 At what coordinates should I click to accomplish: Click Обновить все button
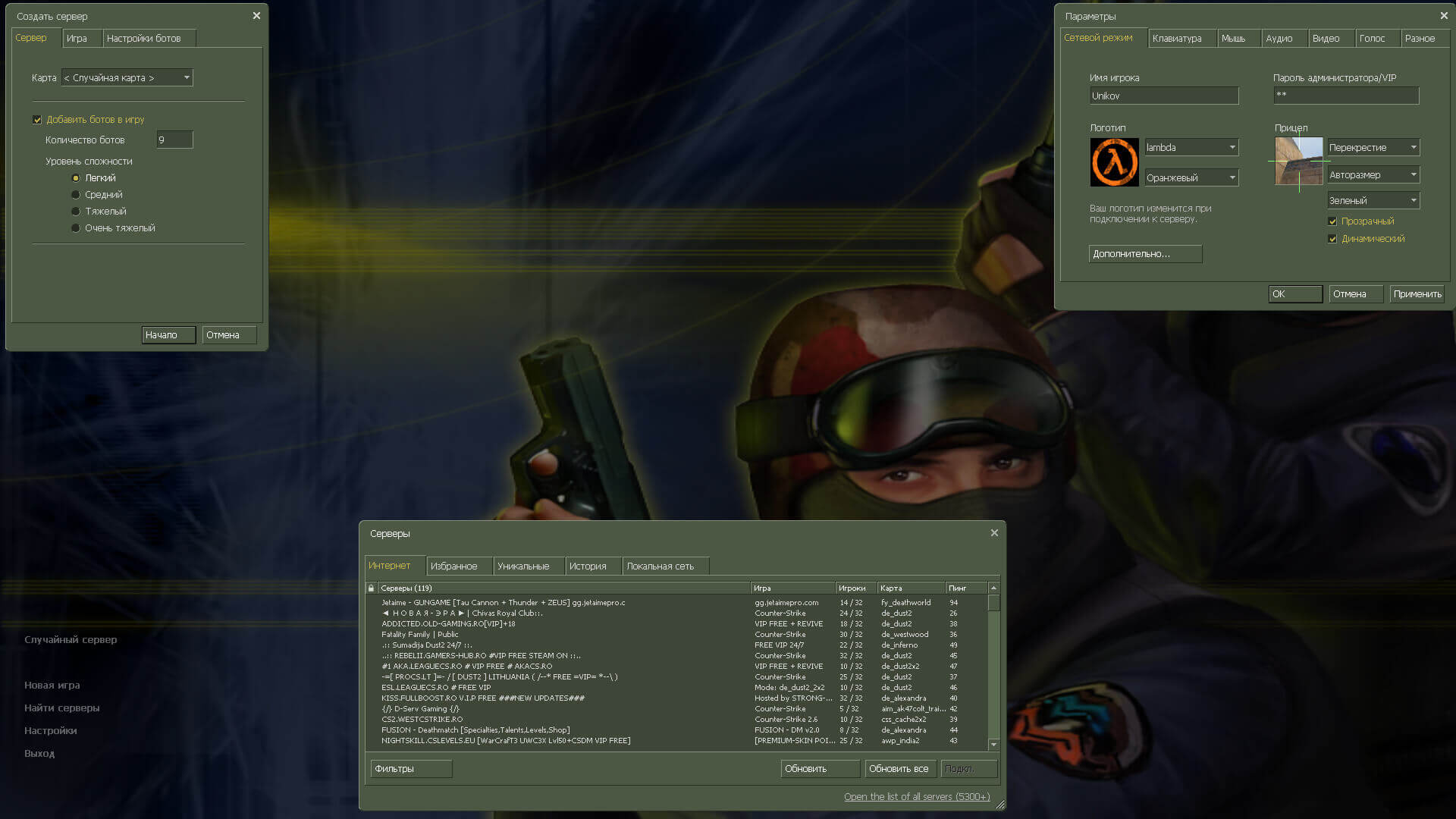pyautogui.click(x=901, y=769)
